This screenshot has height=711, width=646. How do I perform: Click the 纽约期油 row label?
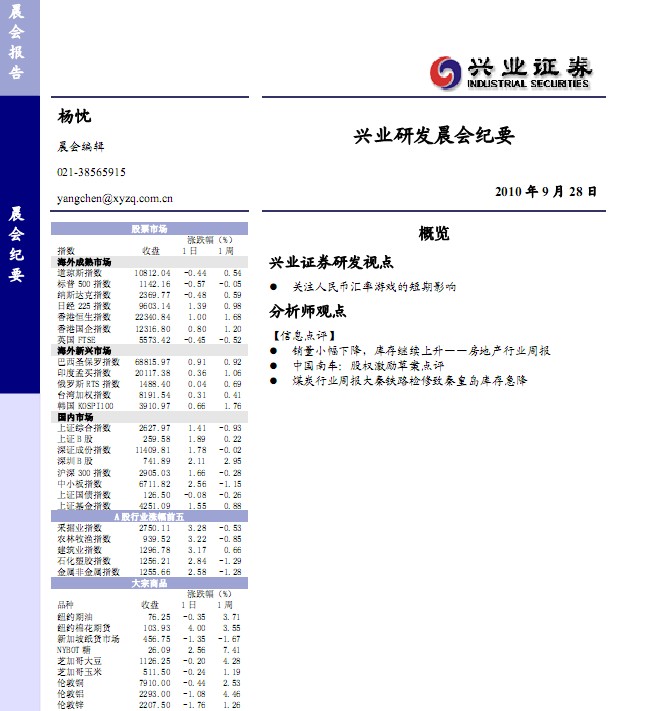pos(75,617)
